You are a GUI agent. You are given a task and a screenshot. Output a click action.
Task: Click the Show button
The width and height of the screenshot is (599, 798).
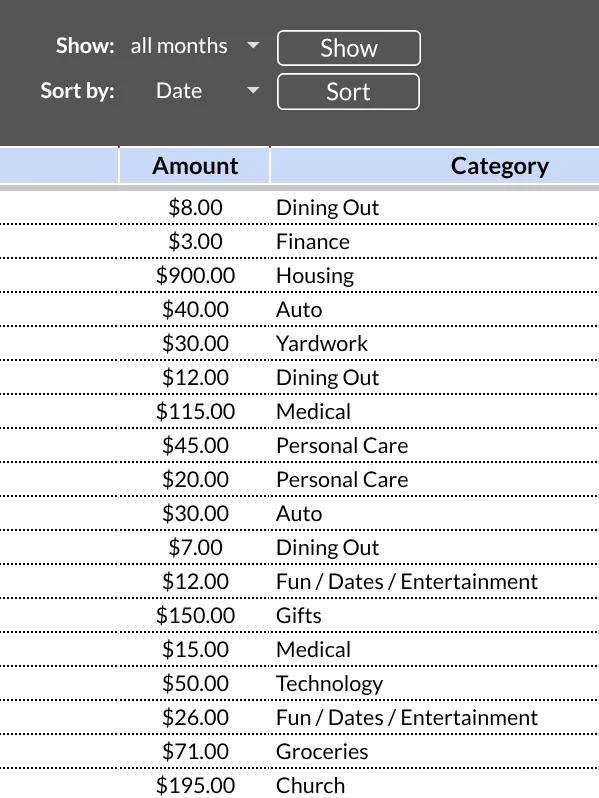pyautogui.click(x=349, y=48)
